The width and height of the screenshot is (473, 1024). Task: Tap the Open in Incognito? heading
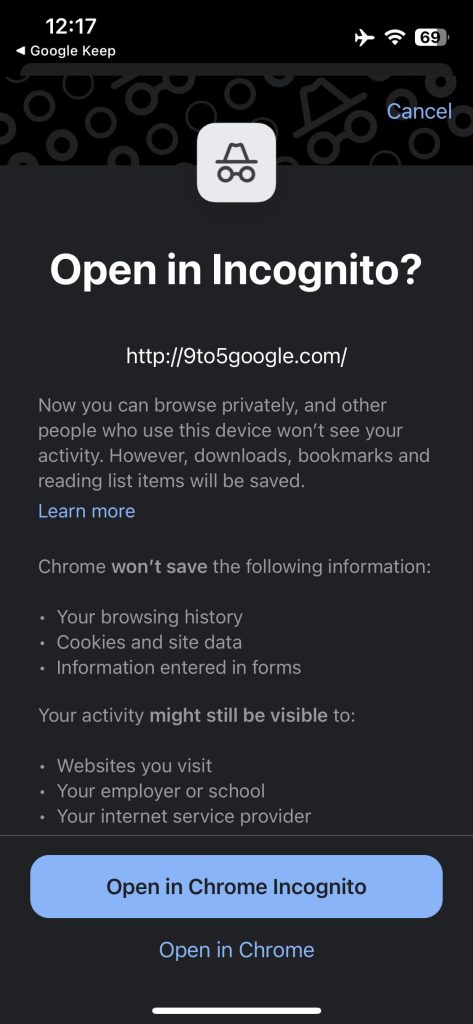coord(236,270)
